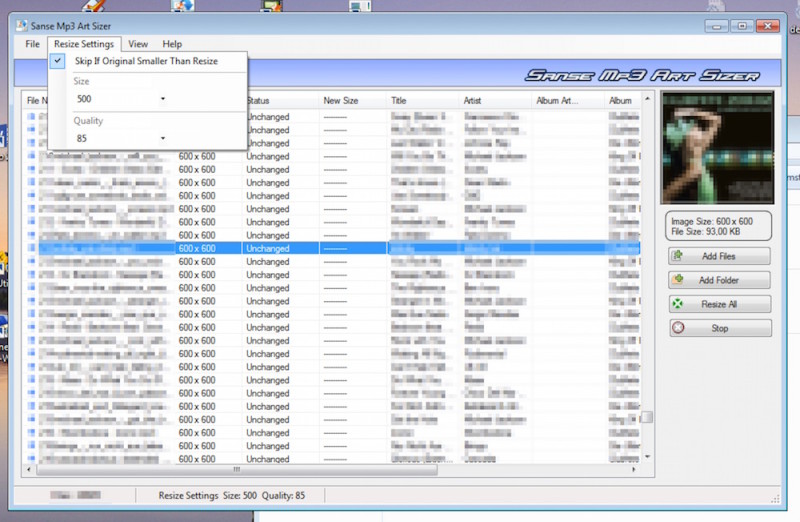Sort by the Artist column header
The width and height of the screenshot is (800, 522).
495,101
